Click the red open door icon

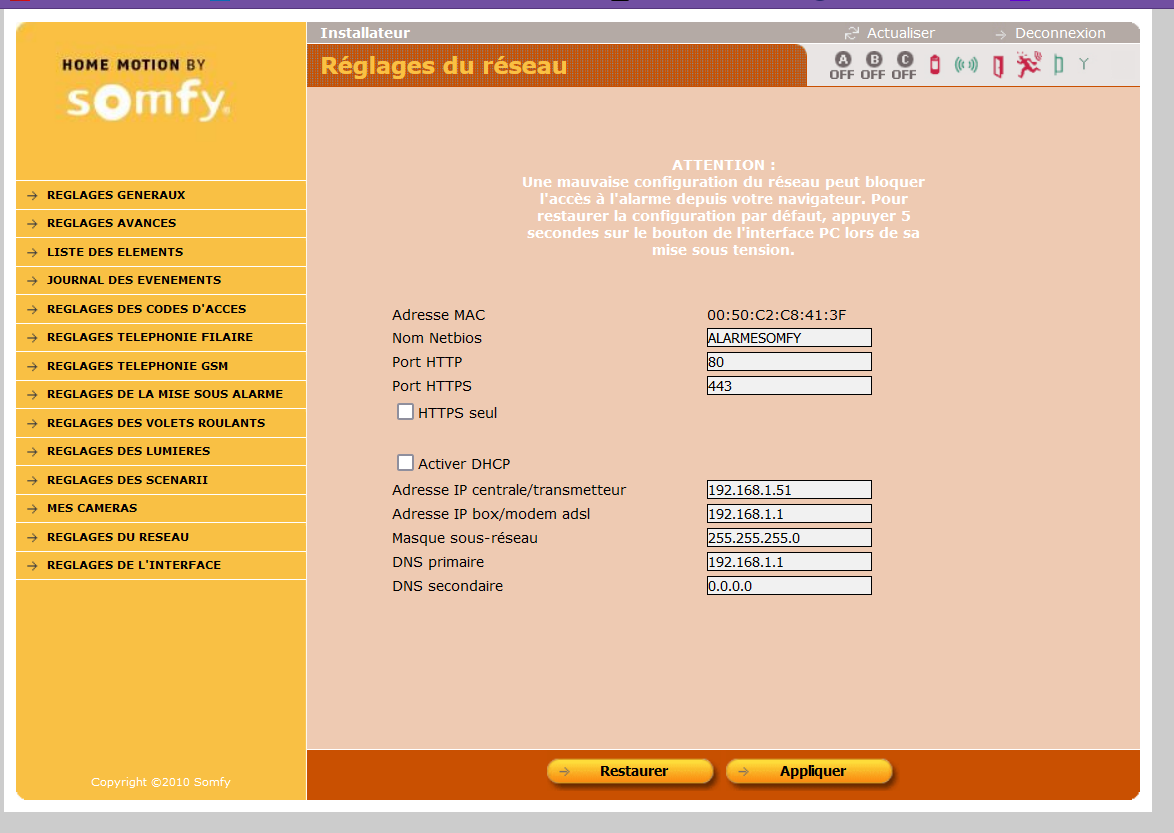[x=997, y=66]
